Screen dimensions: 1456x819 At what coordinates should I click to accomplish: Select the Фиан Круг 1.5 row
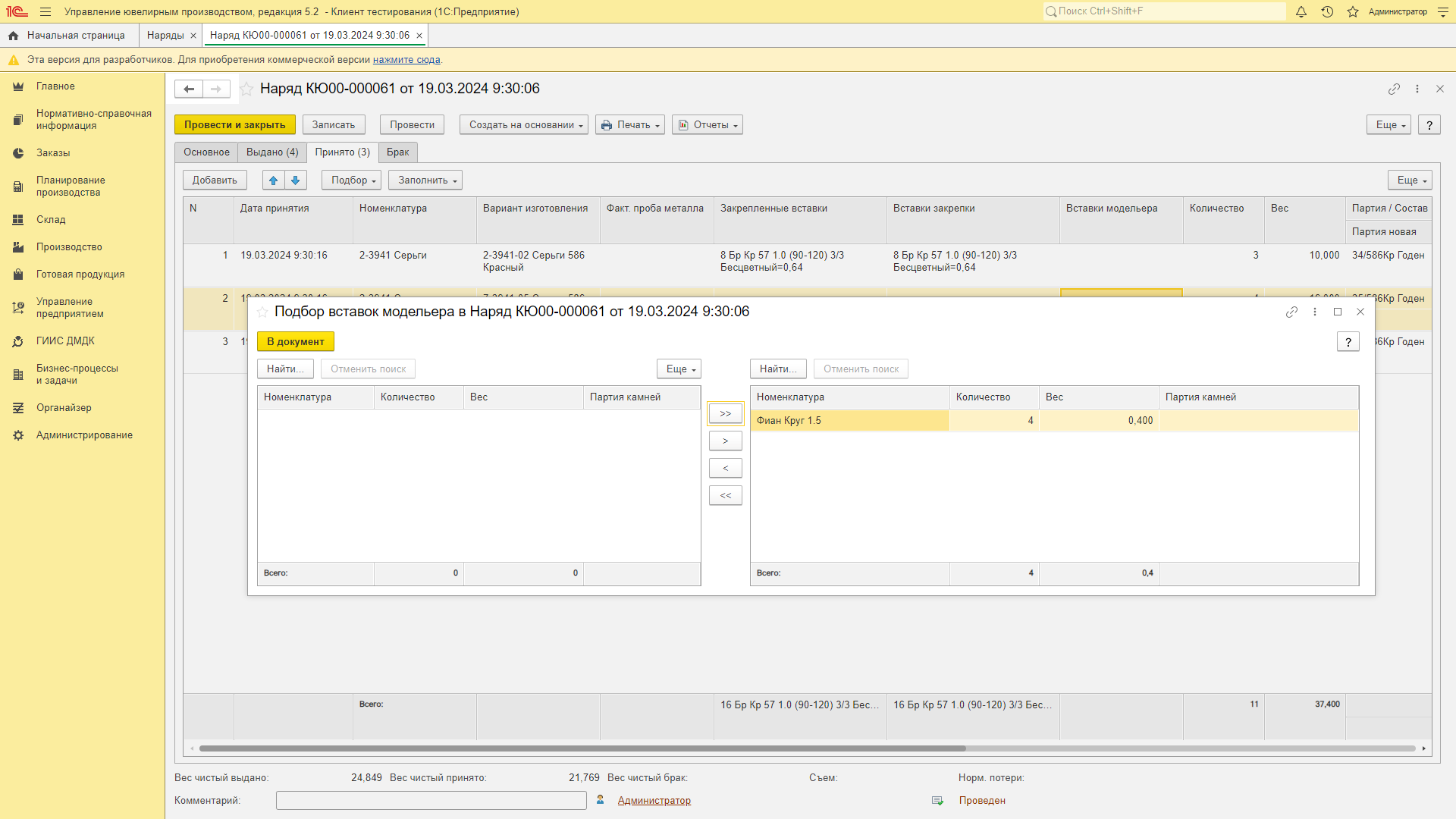coord(1054,421)
